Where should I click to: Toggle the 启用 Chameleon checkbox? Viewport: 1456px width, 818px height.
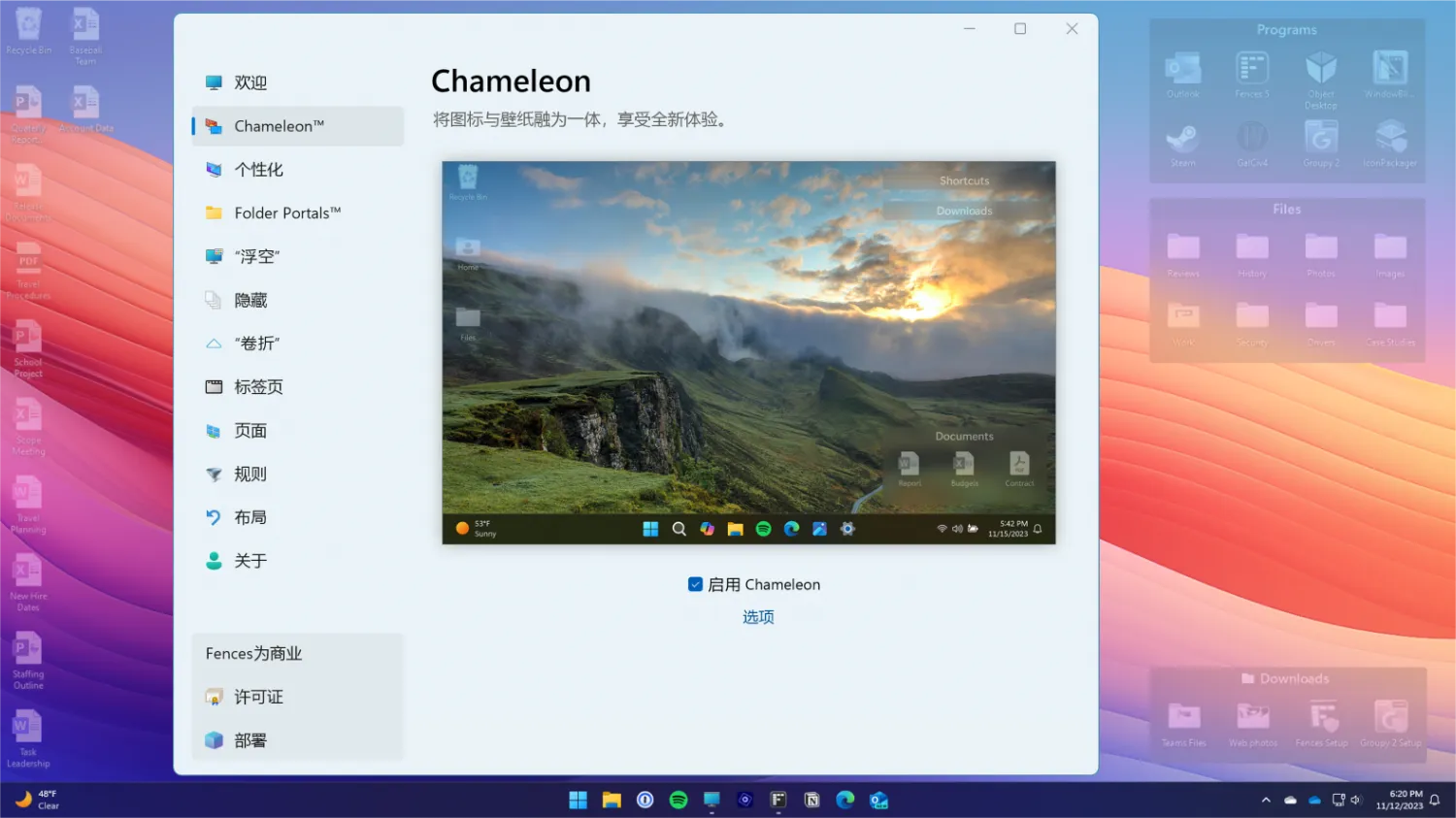click(695, 584)
